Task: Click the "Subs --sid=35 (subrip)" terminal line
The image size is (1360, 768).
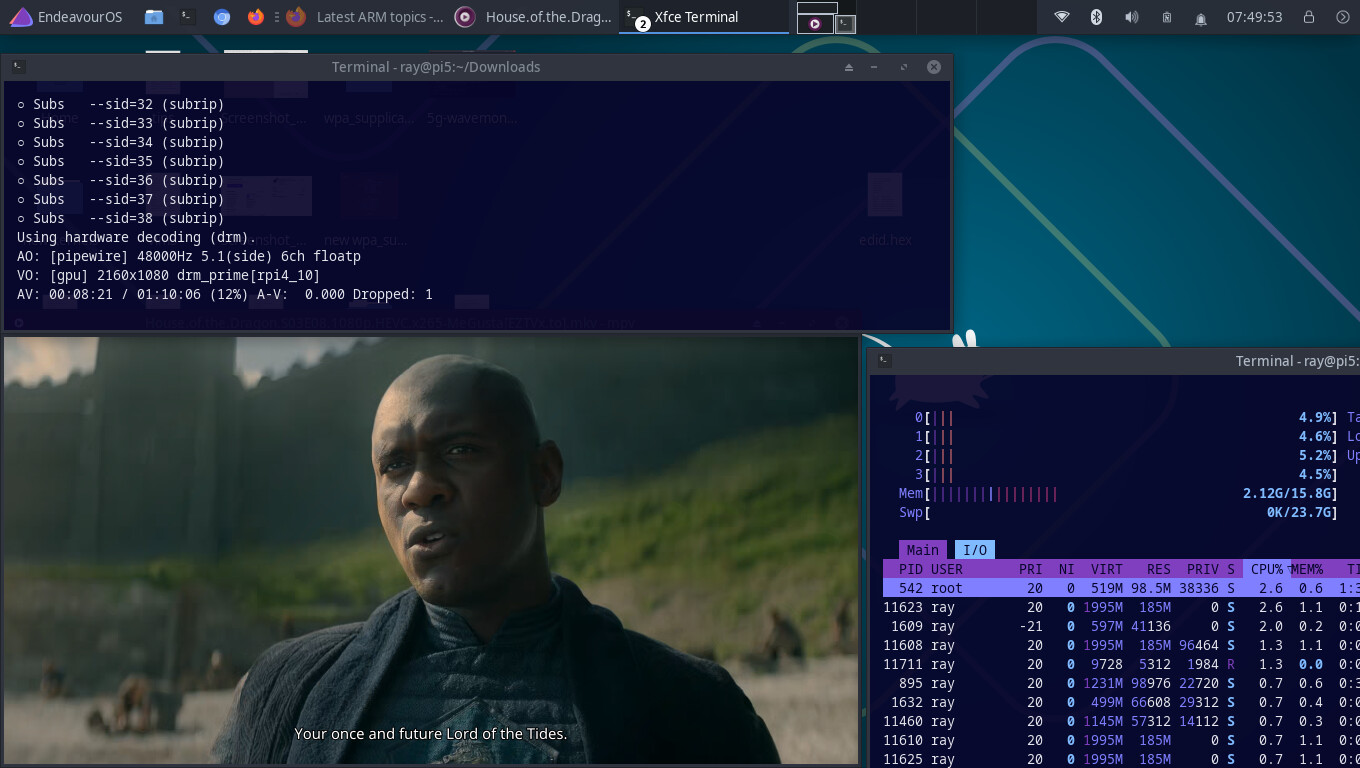Action: (120, 161)
